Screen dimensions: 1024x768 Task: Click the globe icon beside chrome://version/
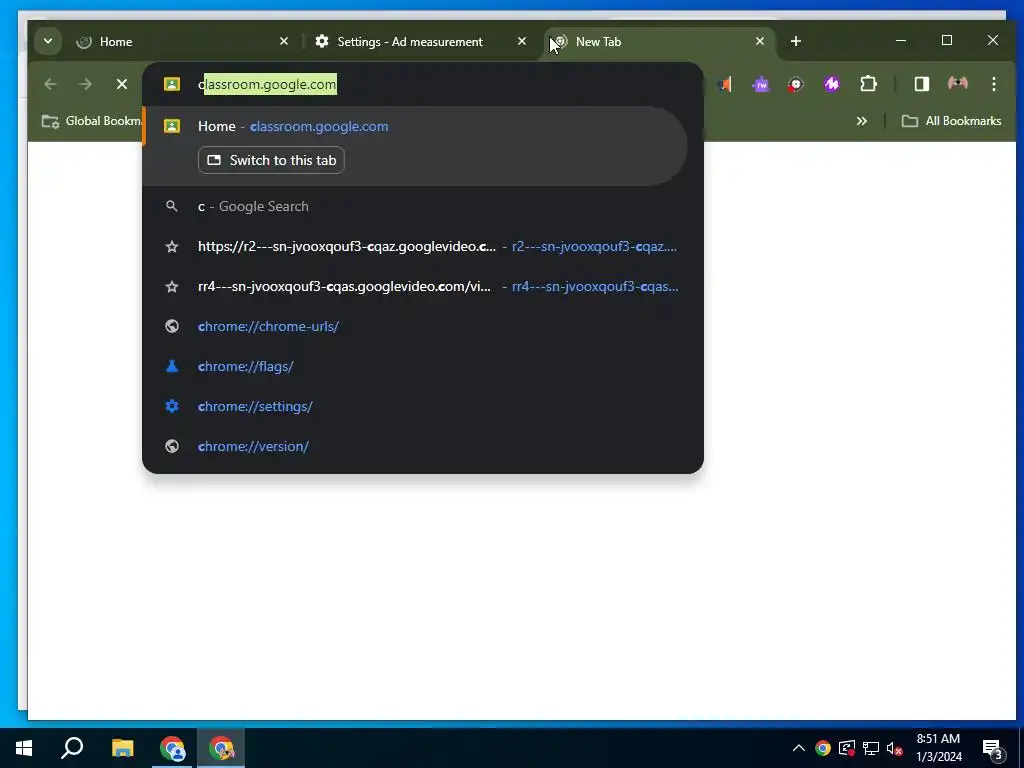[172, 446]
